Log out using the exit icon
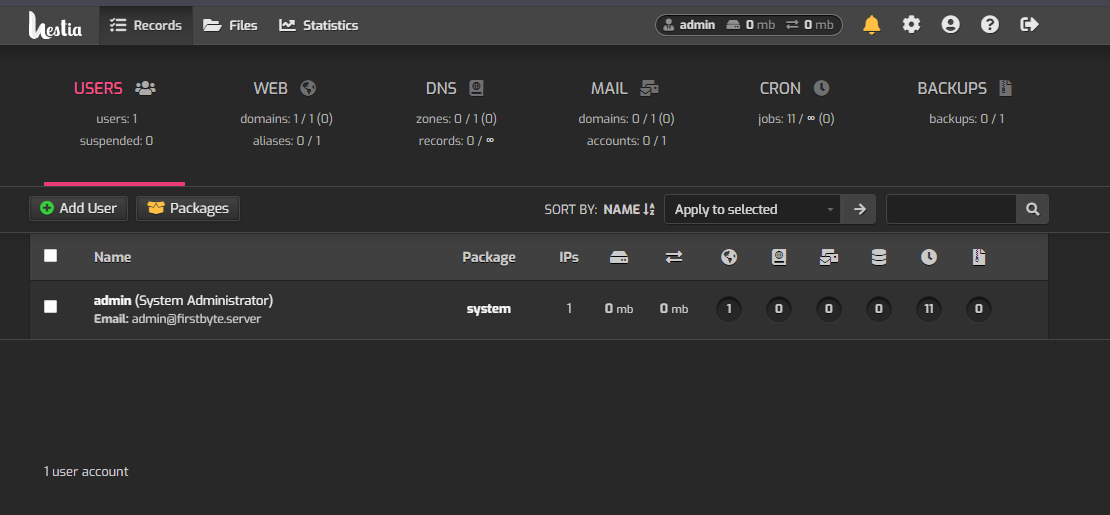Viewport: 1110px width, 515px height. click(x=1029, y=25)
